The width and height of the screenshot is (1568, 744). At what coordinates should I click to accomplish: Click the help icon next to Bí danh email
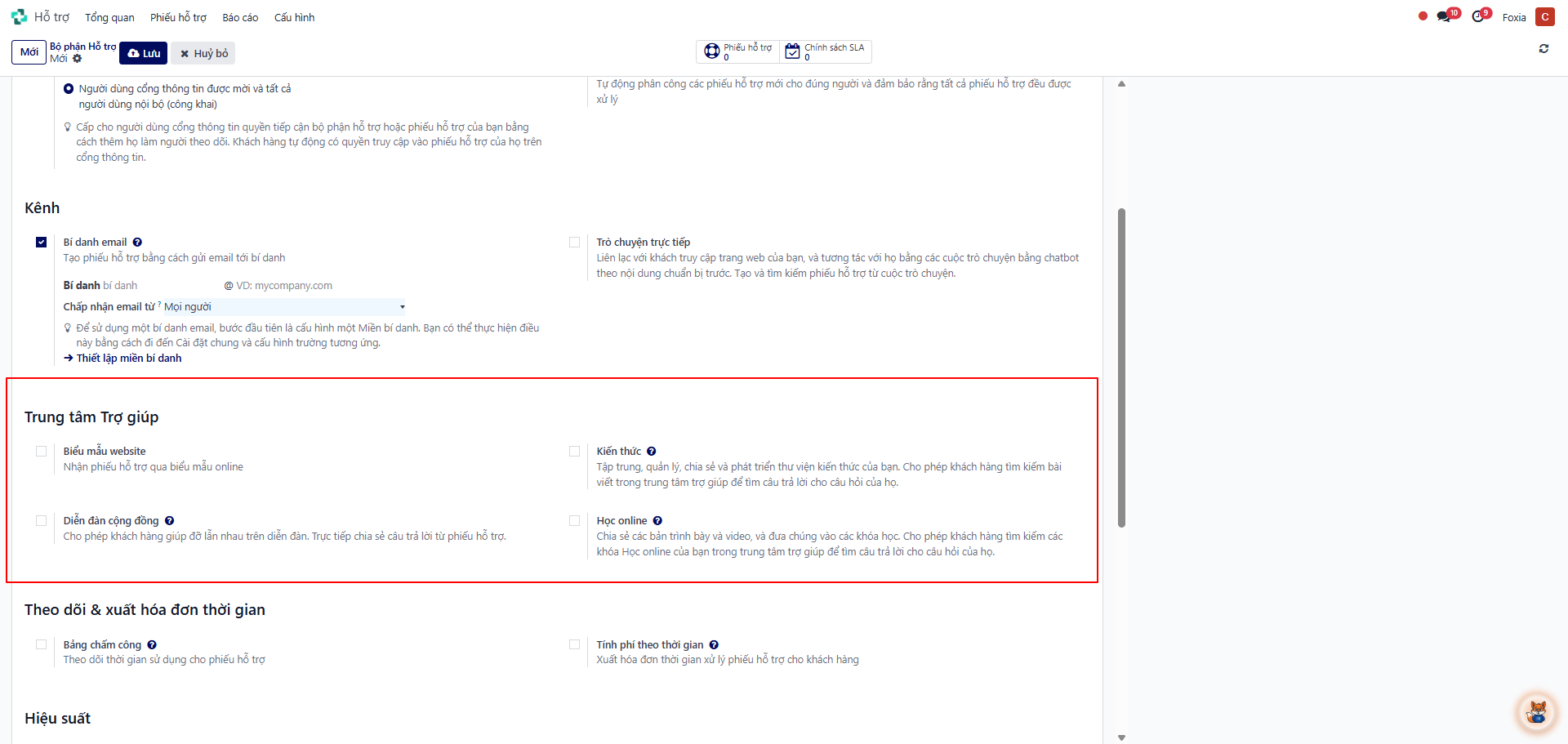click(137, 243)
